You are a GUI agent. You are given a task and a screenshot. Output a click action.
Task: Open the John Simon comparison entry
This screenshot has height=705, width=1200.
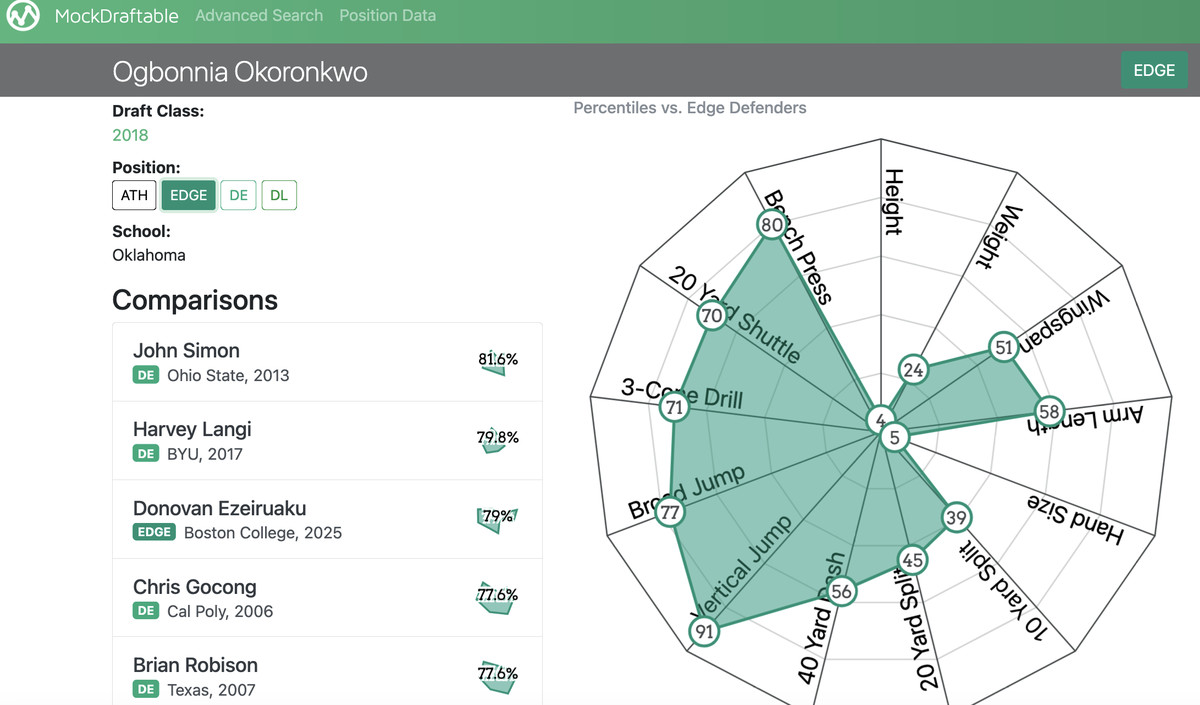(x=186, y=350)
